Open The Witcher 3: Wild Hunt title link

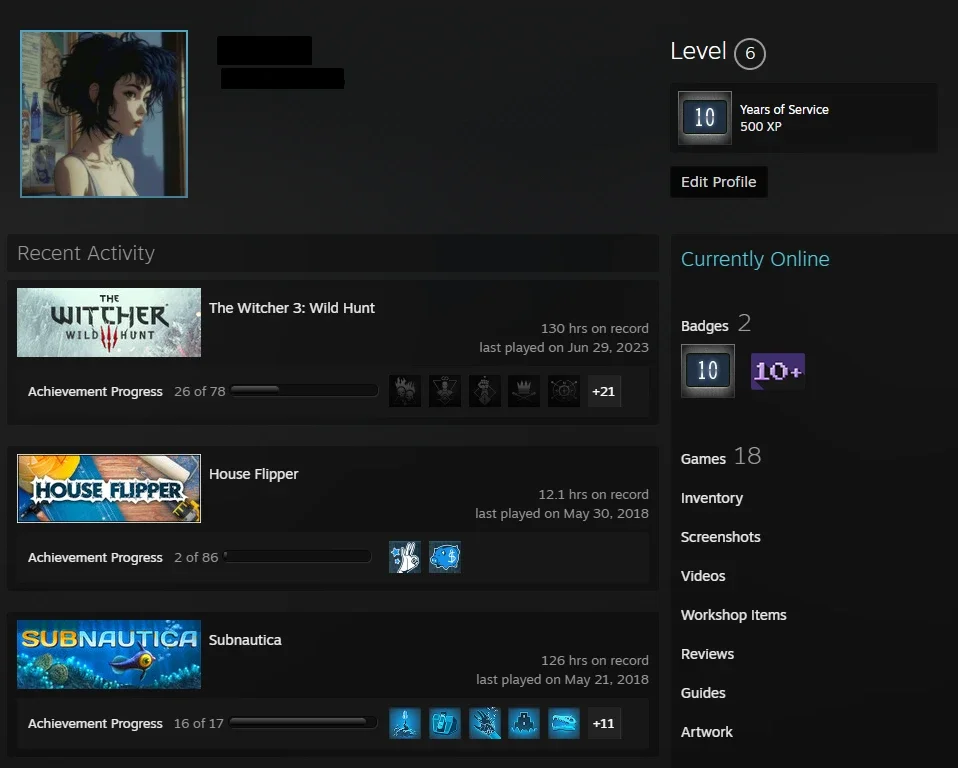click(x=291, y=308)
